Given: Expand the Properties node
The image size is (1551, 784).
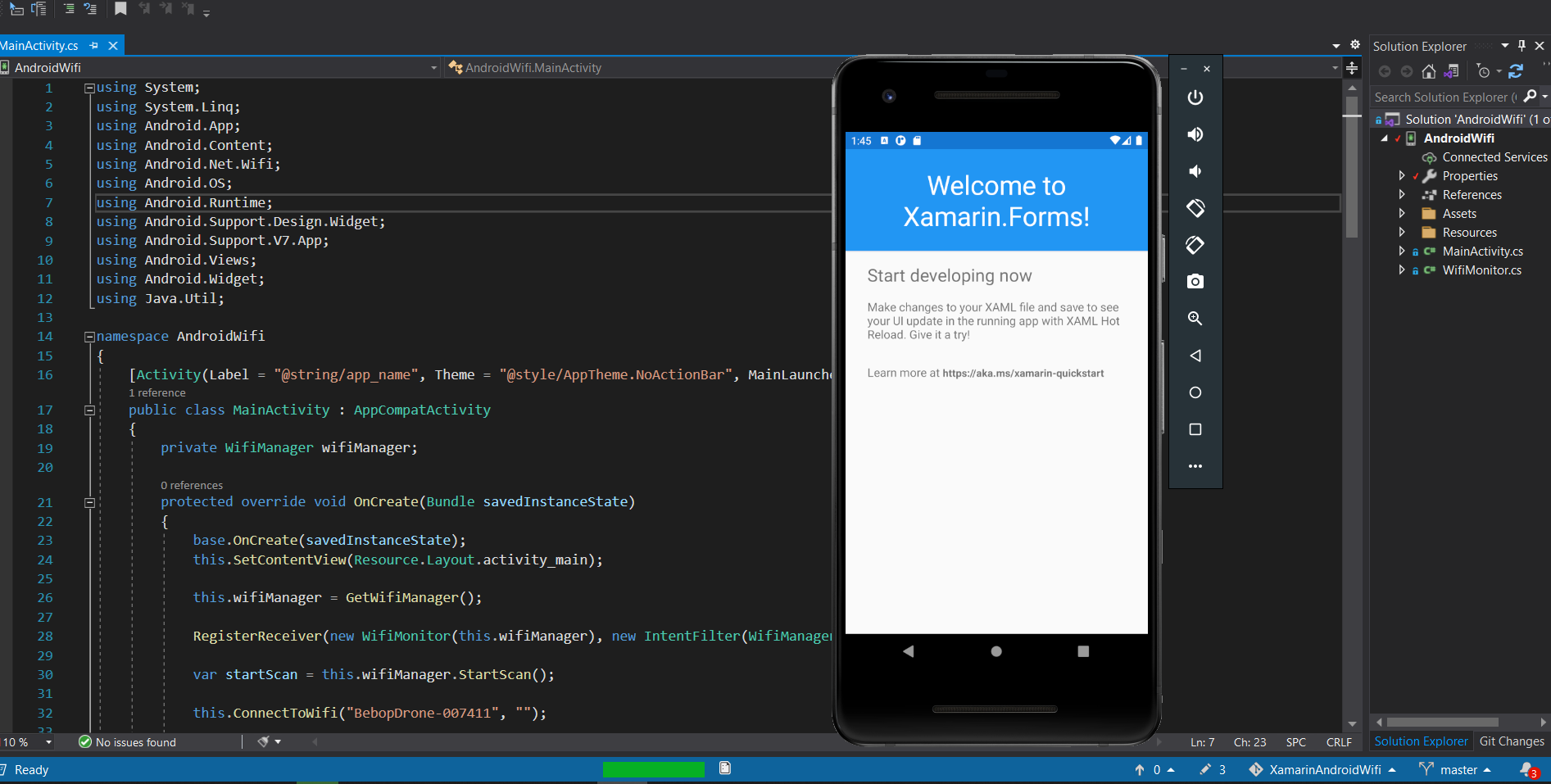Looking at the screenshot, I should 1403,175.
